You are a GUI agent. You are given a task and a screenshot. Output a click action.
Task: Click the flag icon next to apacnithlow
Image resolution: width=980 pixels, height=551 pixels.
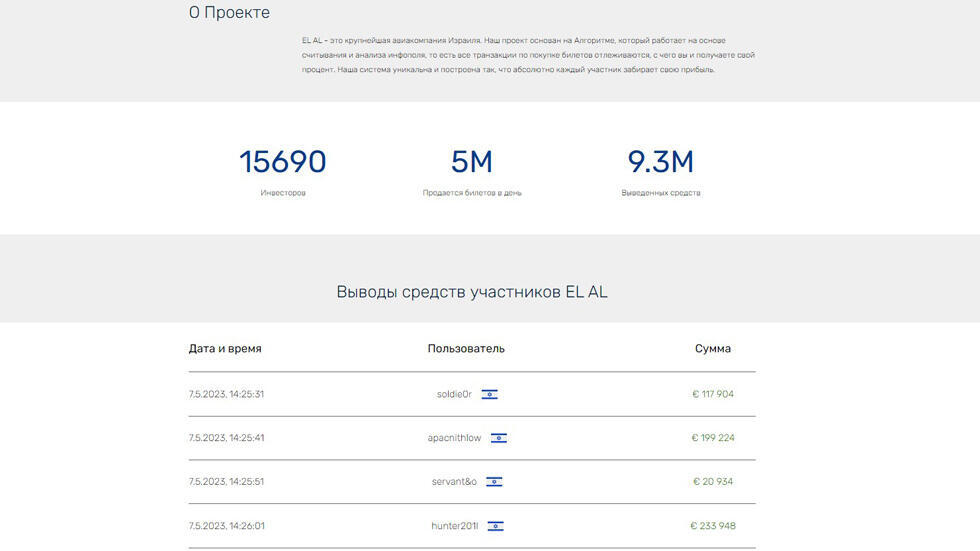click(x=498, y=438)
